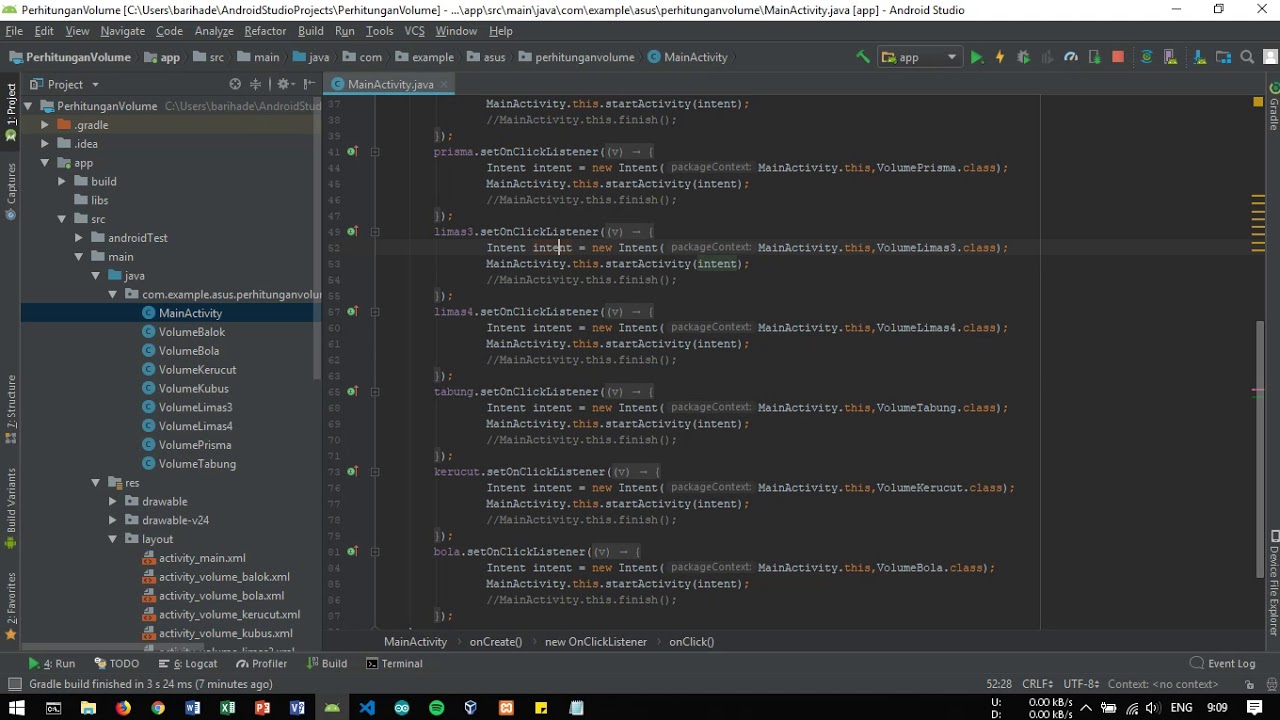1280x720 pixels.
Task: Open Project panel gear settings
Action: tap(284, 84)
